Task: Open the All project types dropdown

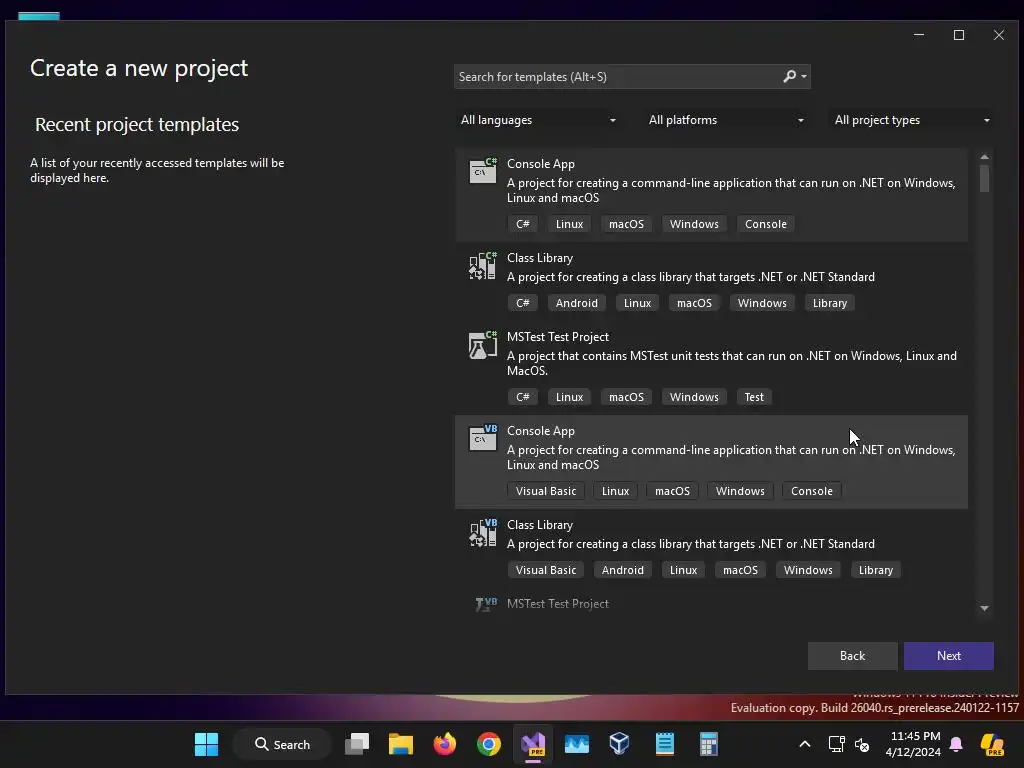Action: coord(912,120)
